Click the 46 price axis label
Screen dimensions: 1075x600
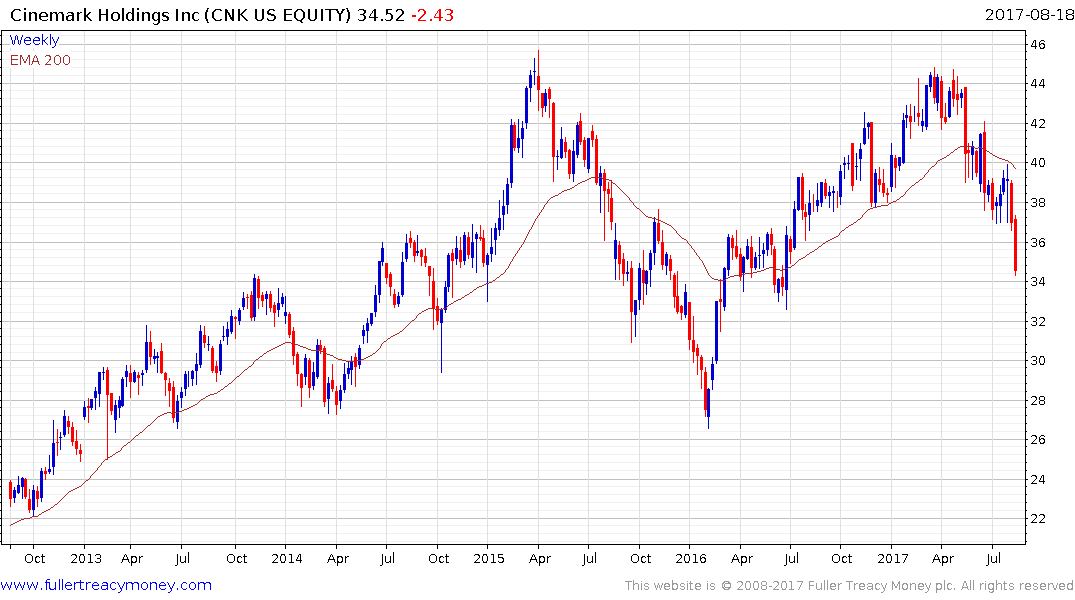coord(1037,45)
